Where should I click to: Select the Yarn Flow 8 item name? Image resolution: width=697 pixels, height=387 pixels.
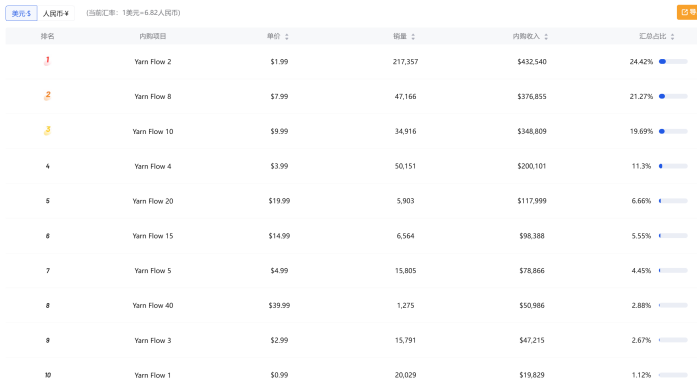point(153,96)
